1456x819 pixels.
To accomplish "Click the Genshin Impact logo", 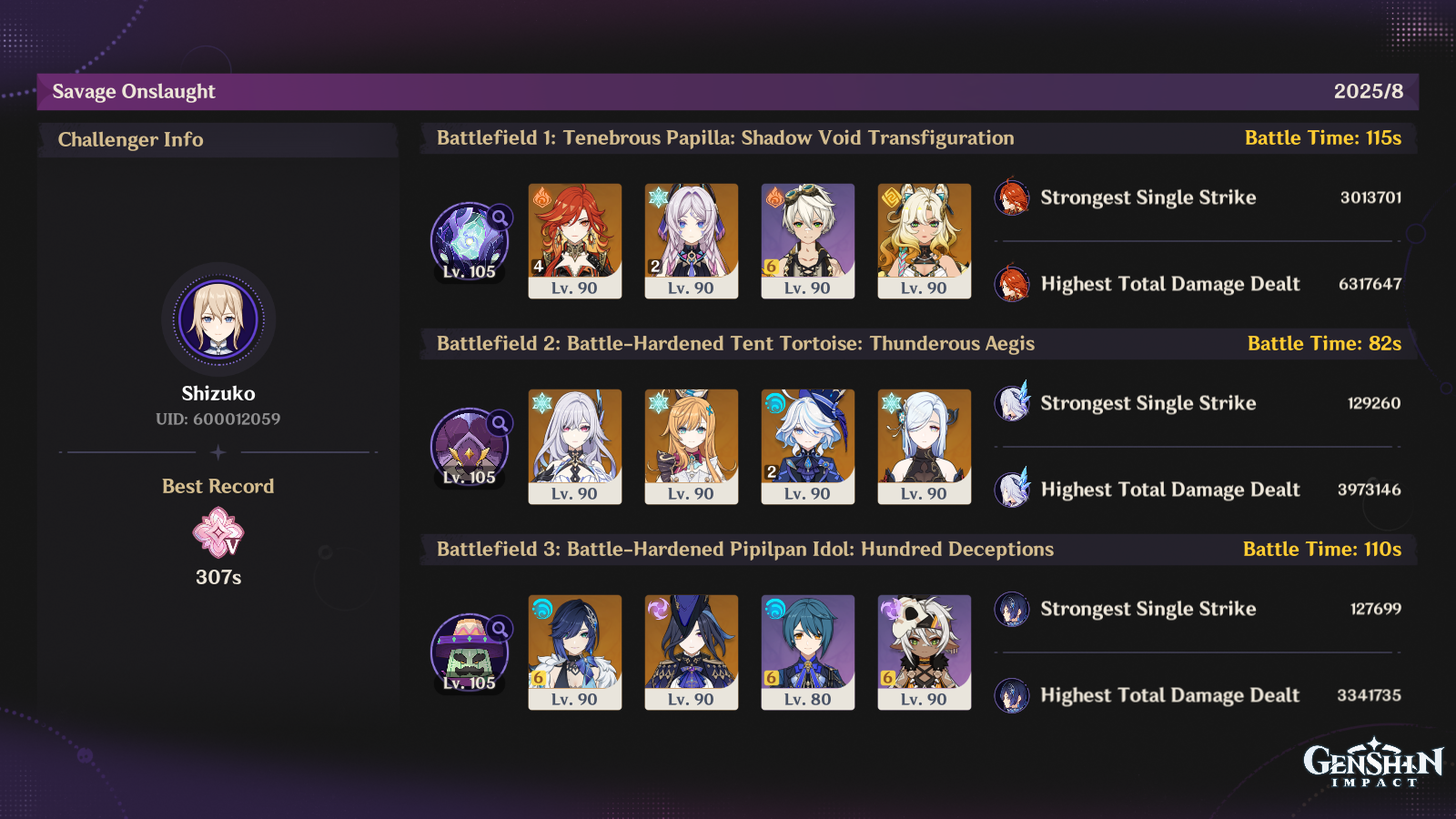I will click(1373, 763).
